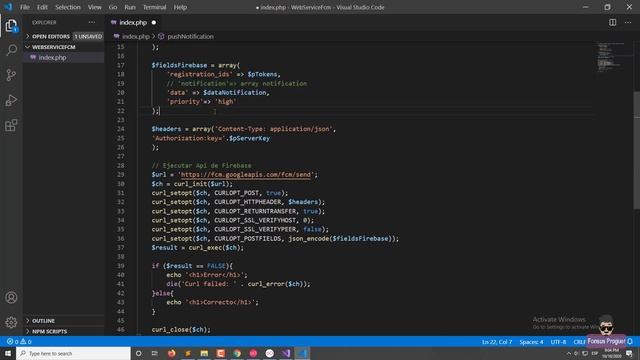
Task: Click the unsaved dot on index.php tab
Action: (154, 22)
